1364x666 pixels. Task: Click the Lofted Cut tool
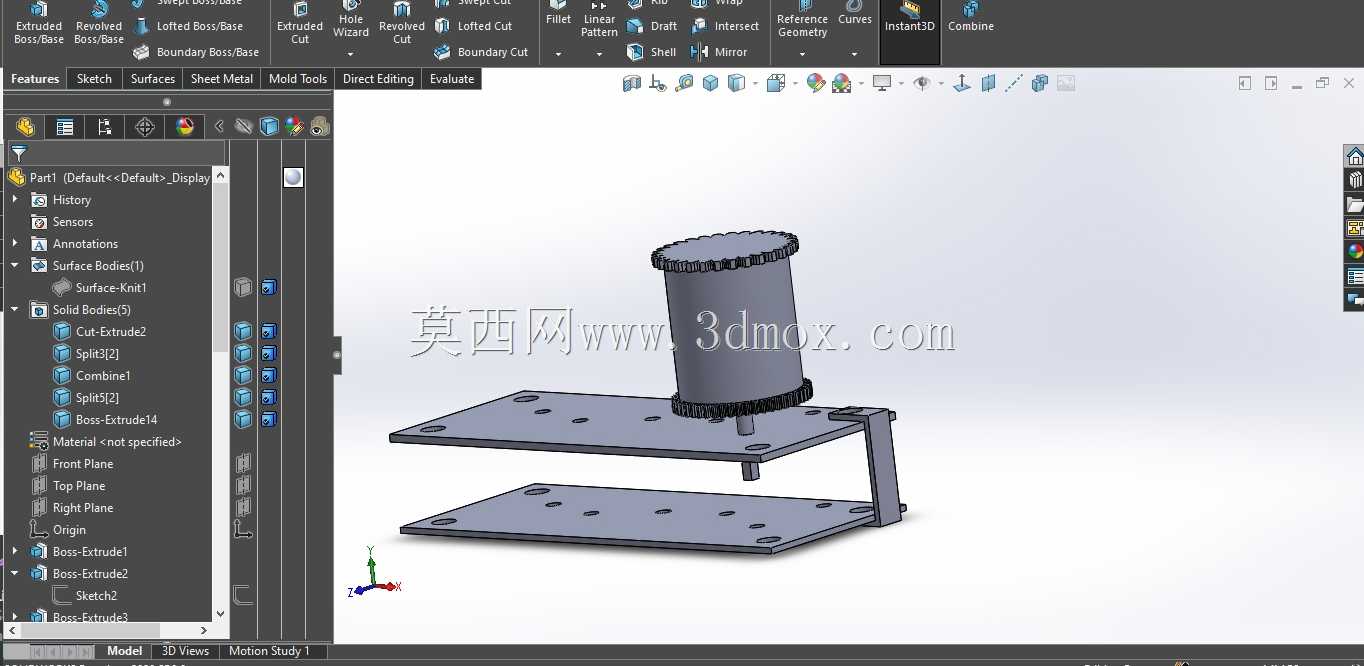(x=473, y=26)
